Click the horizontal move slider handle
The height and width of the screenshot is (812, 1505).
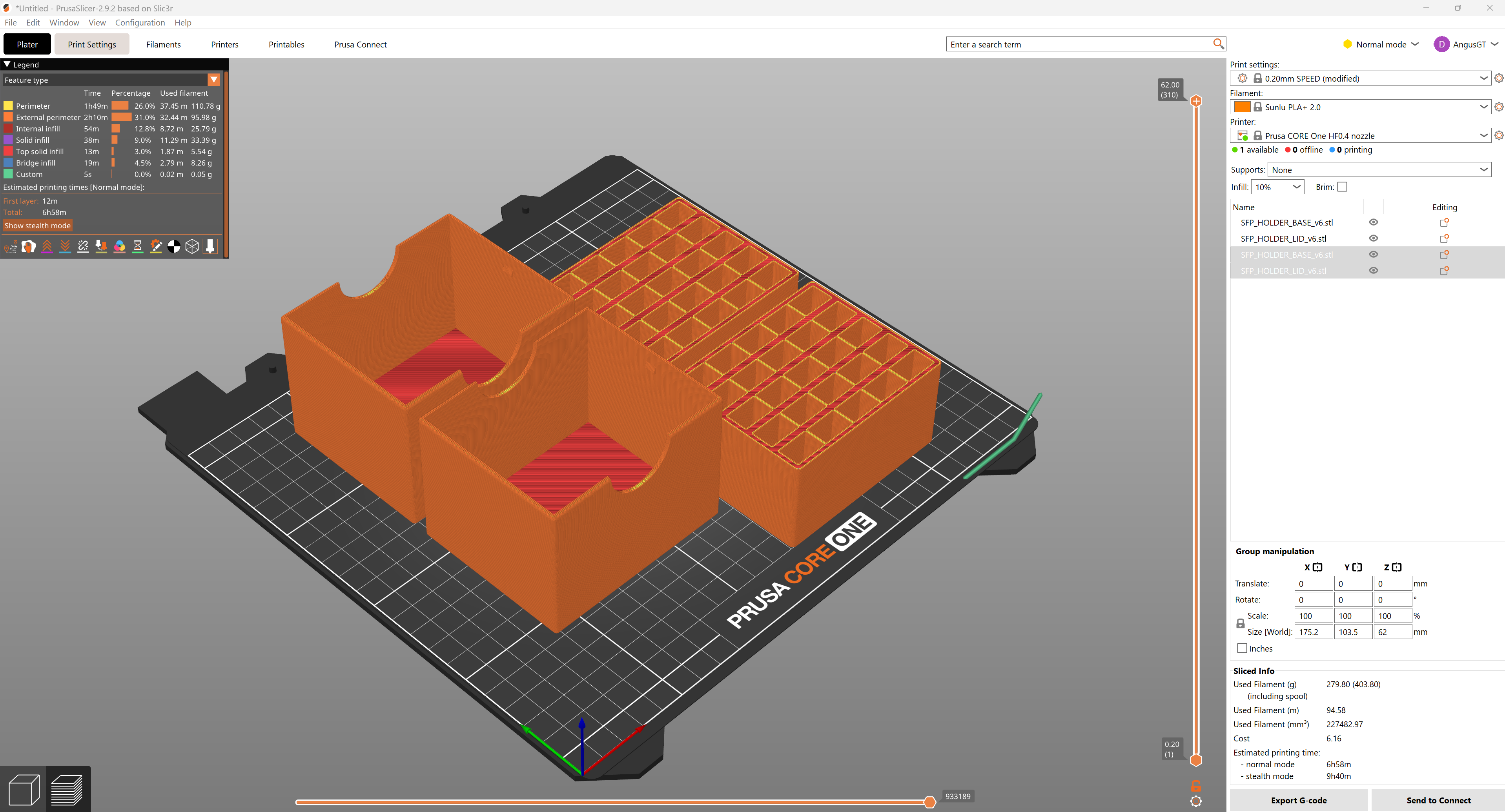(x=929, y=802)
